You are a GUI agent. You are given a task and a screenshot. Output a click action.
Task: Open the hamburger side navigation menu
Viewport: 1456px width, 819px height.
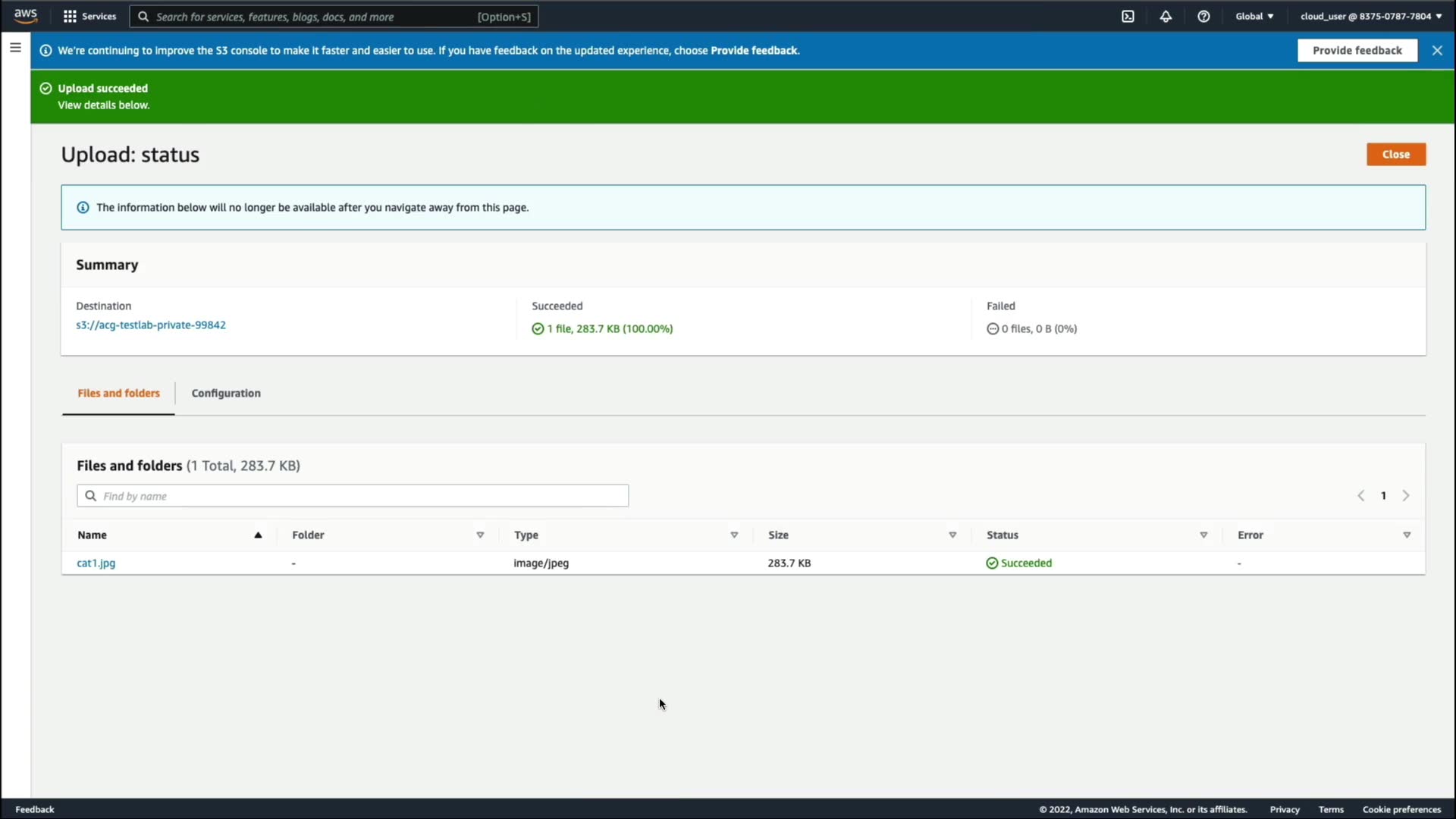click(x=15, y=48)
